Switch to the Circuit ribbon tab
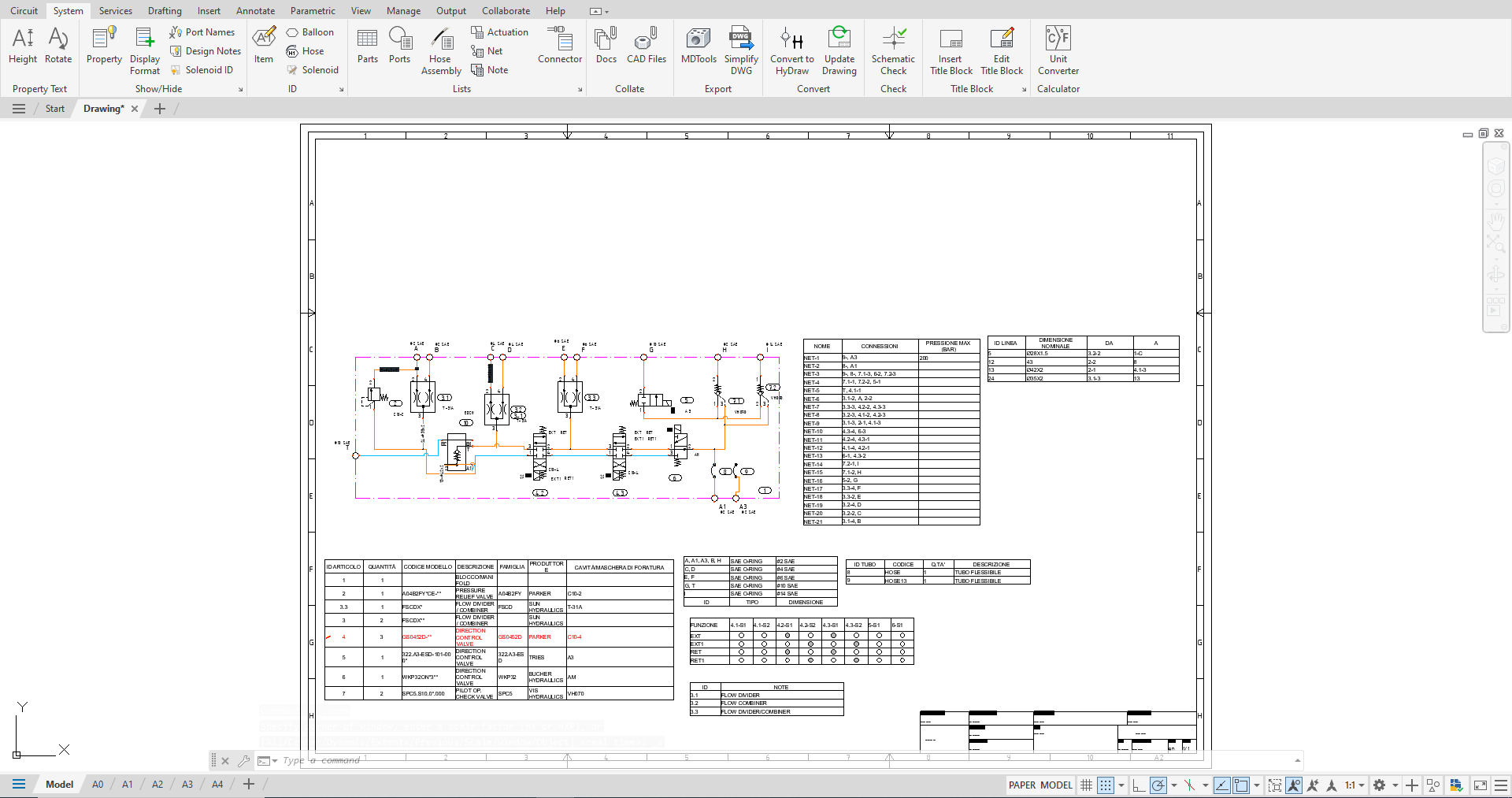1512x798 pixels. [x=24, y=11]
